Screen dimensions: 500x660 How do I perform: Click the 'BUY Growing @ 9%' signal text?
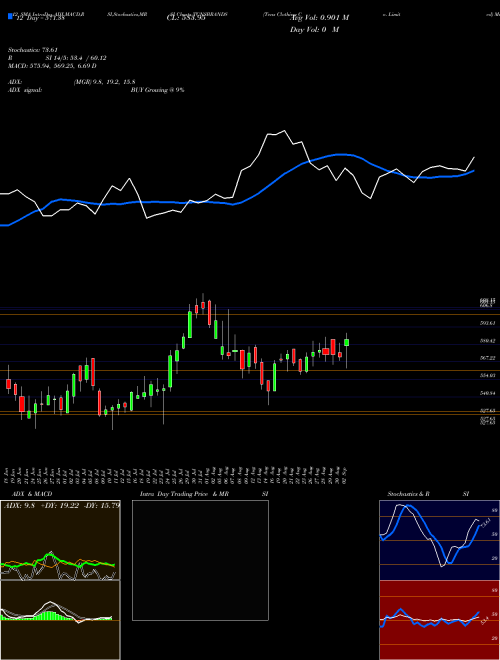point(157,90)
